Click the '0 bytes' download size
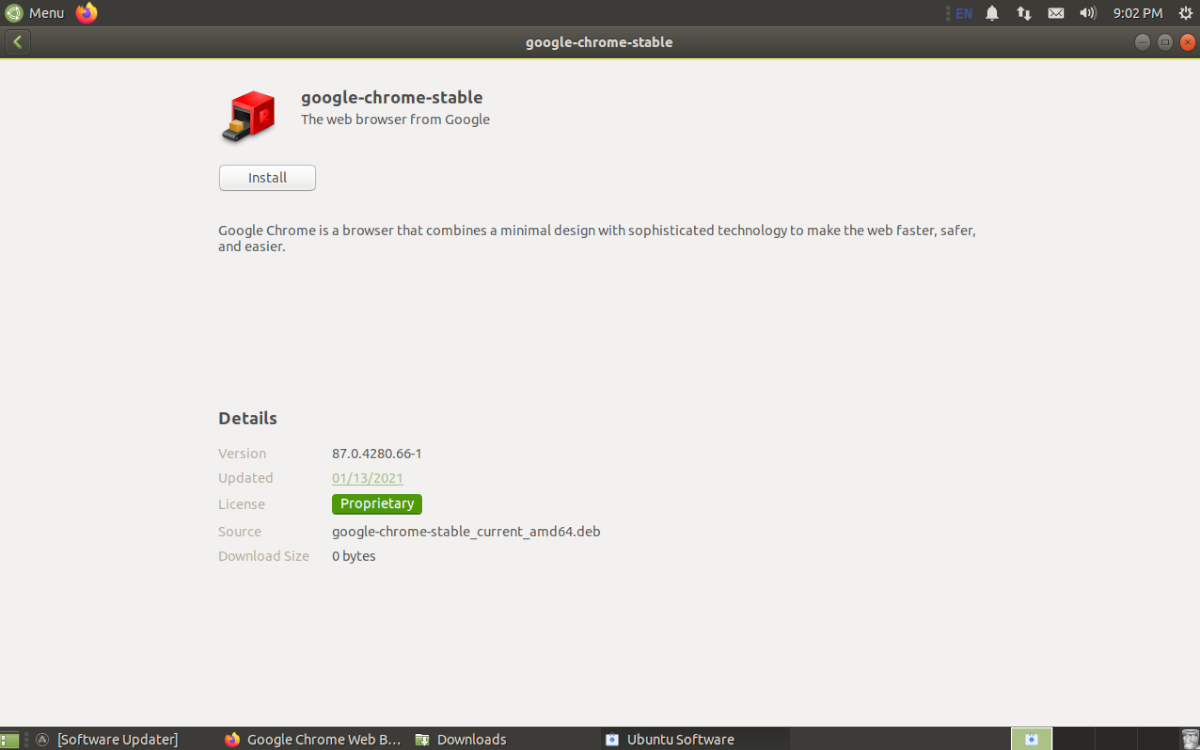This screenshot has width=1200, height=750. 354,556
